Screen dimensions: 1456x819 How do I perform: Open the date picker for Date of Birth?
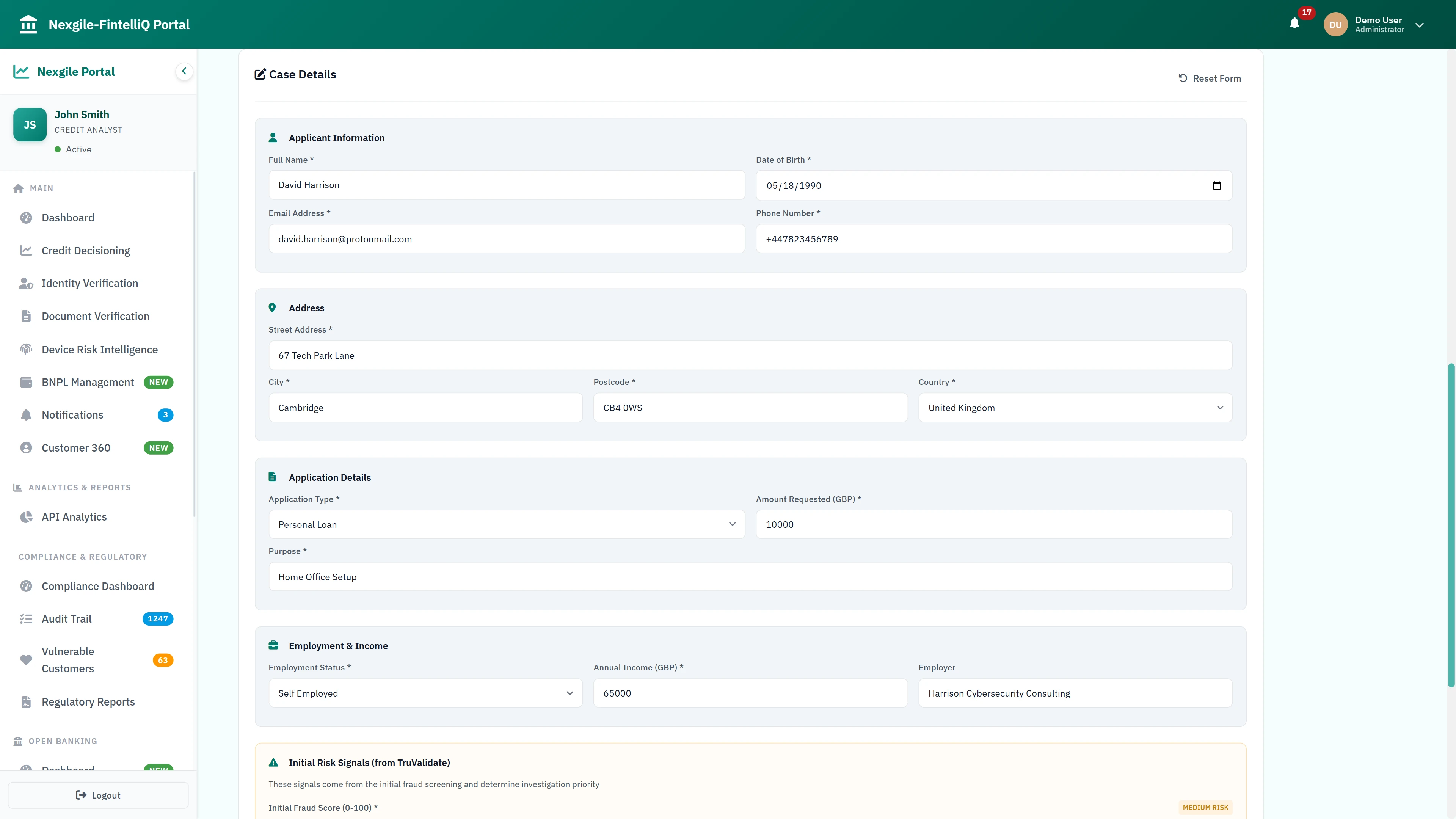click(x=1216, y=185)
